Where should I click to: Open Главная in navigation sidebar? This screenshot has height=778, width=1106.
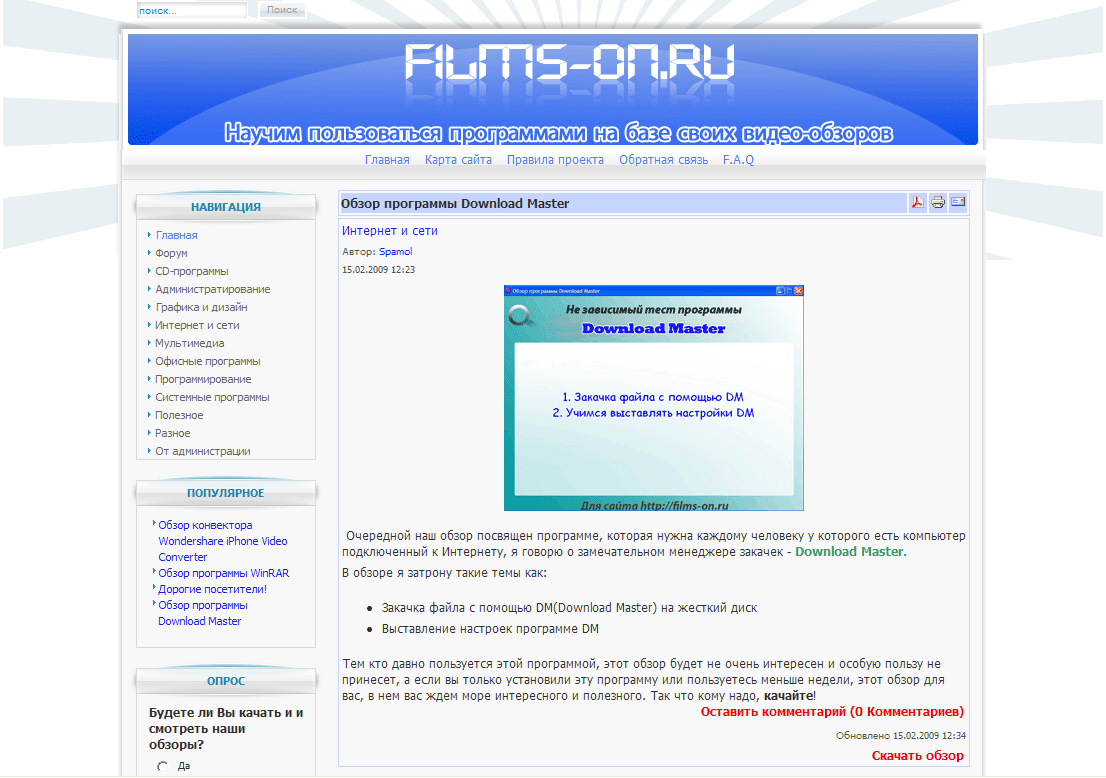(176, 235)
